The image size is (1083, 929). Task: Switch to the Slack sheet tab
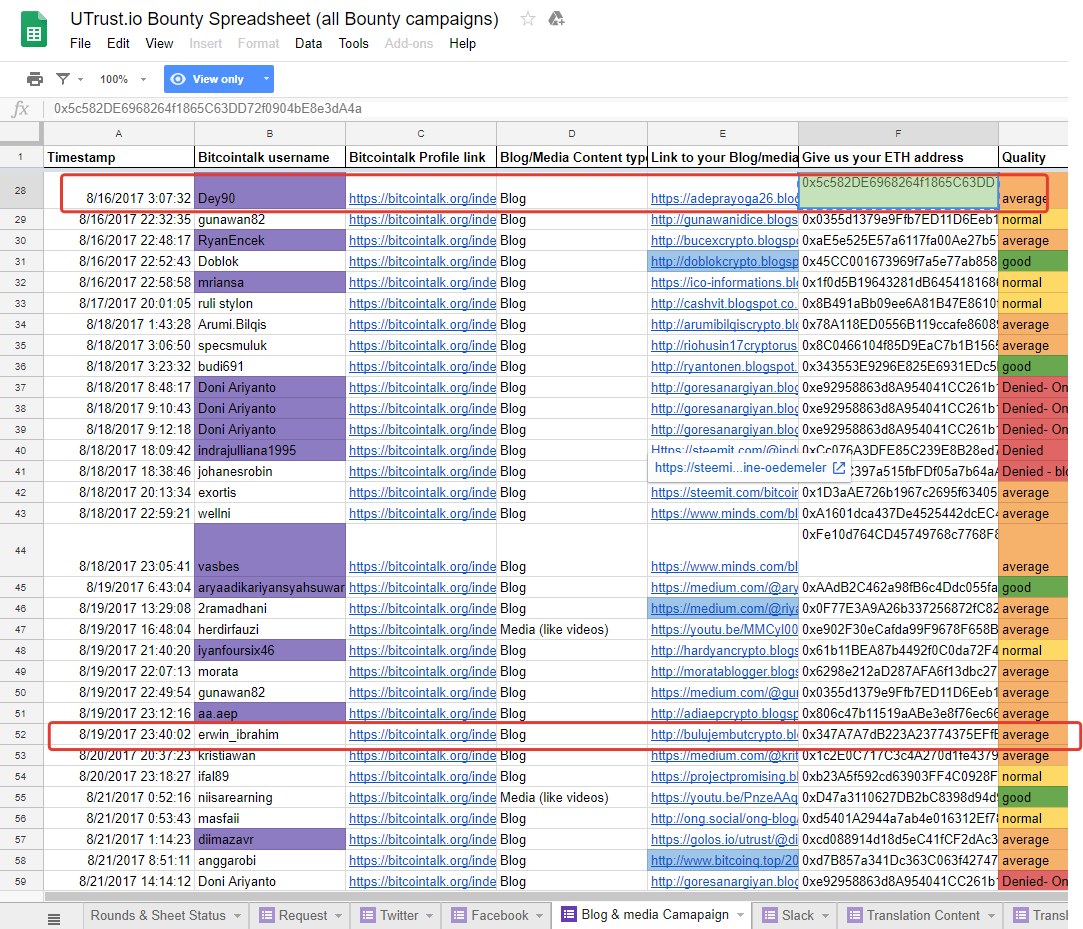coord(797,915)
